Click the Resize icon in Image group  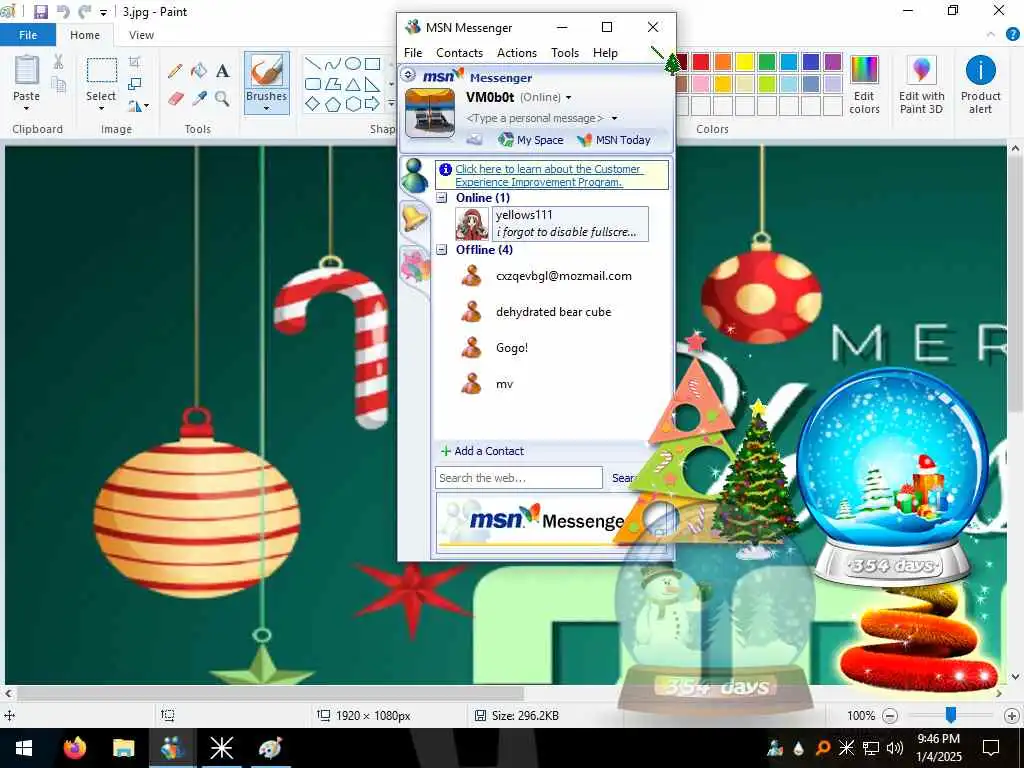pyautogui.click(x=135, y=84)
